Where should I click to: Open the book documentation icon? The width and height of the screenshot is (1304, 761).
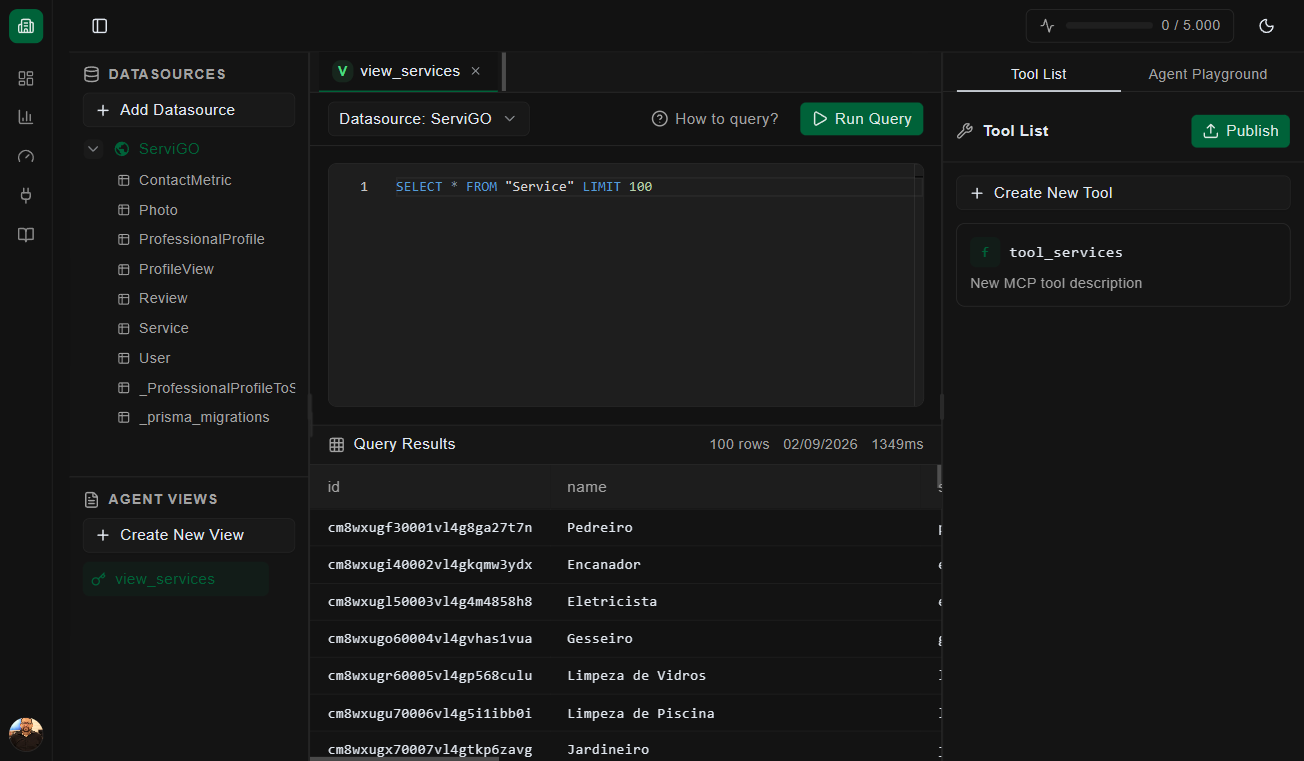tap(26, 235)
